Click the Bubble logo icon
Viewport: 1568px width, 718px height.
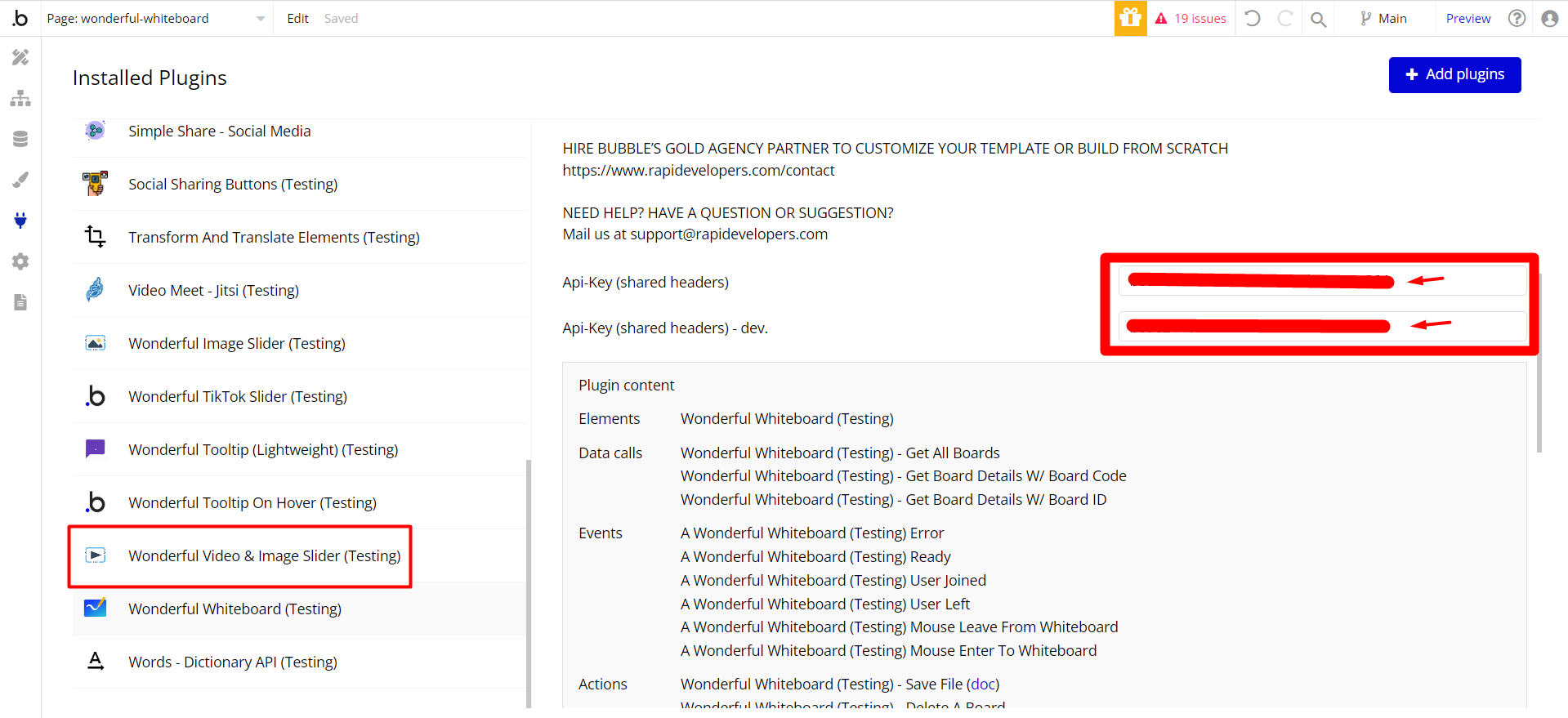20,18
